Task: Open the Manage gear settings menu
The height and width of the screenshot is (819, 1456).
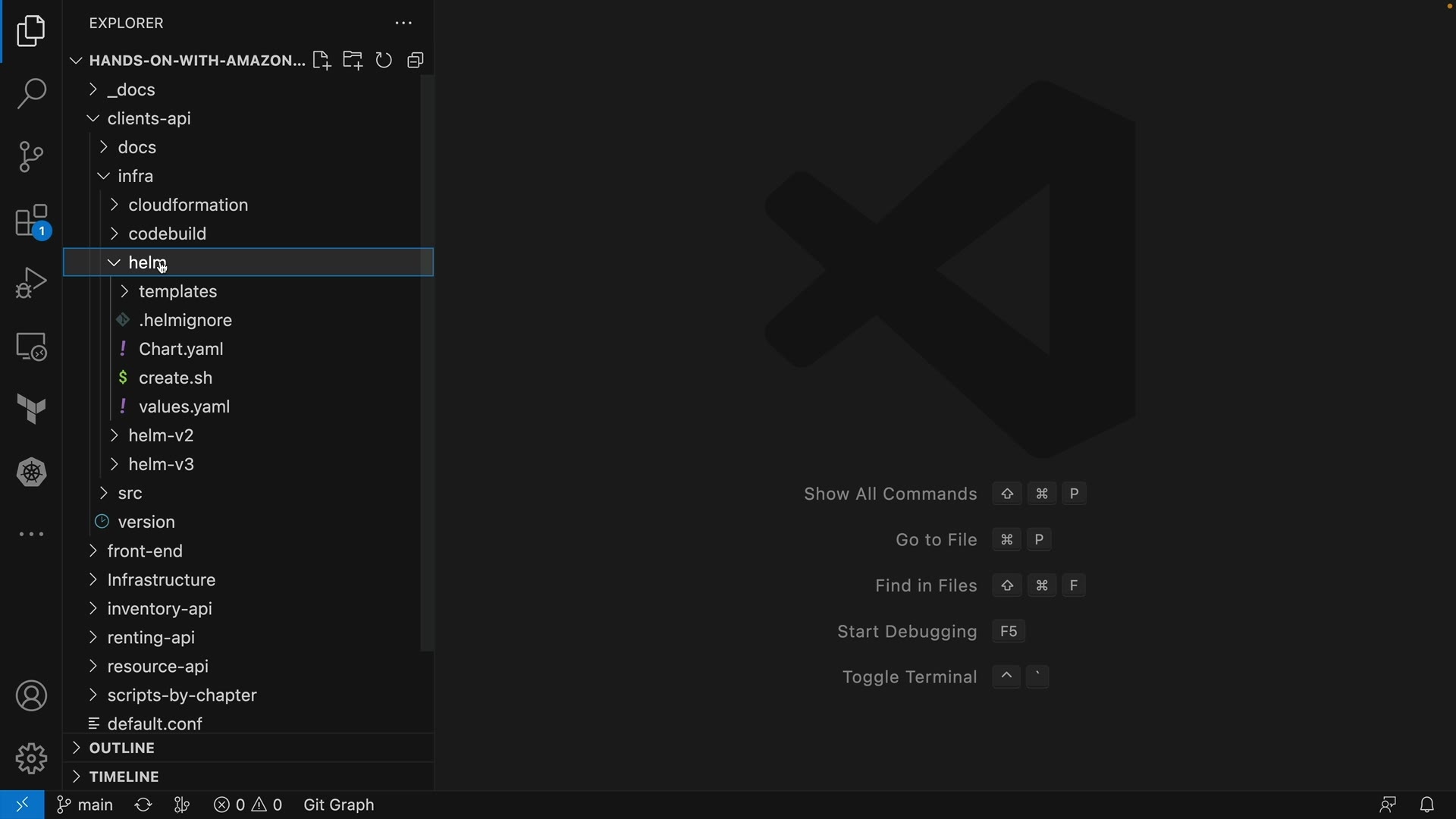Action: [31, 758]
